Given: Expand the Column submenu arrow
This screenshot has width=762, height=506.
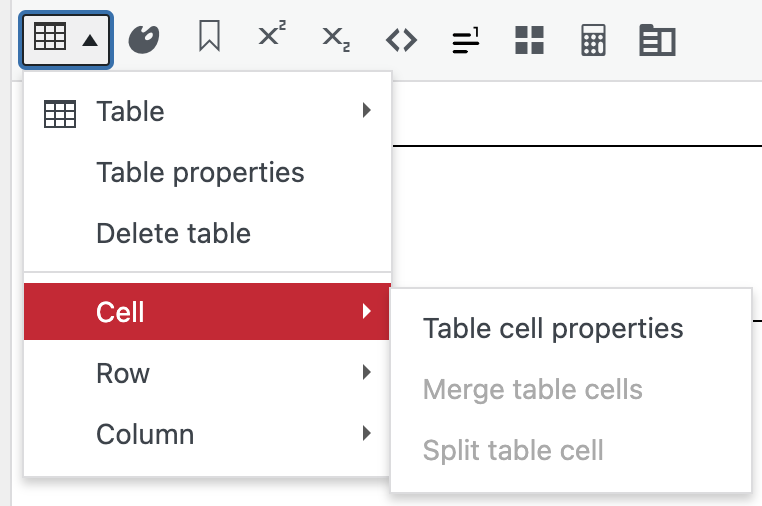Looking at the screenshot, I should click(x=367, y=434).
